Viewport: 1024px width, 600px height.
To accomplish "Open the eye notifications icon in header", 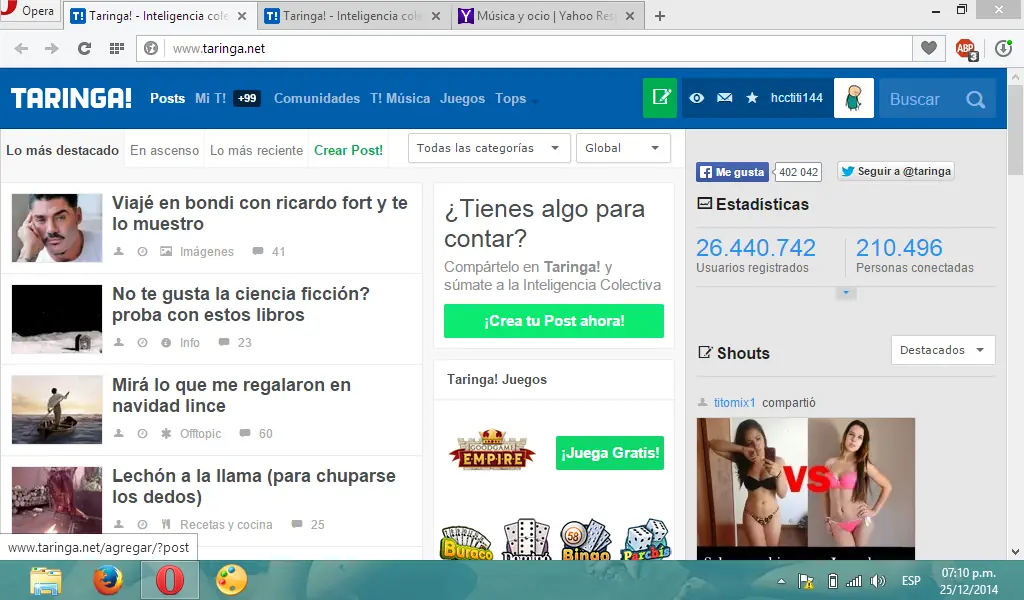I will (x=697, y=98).
